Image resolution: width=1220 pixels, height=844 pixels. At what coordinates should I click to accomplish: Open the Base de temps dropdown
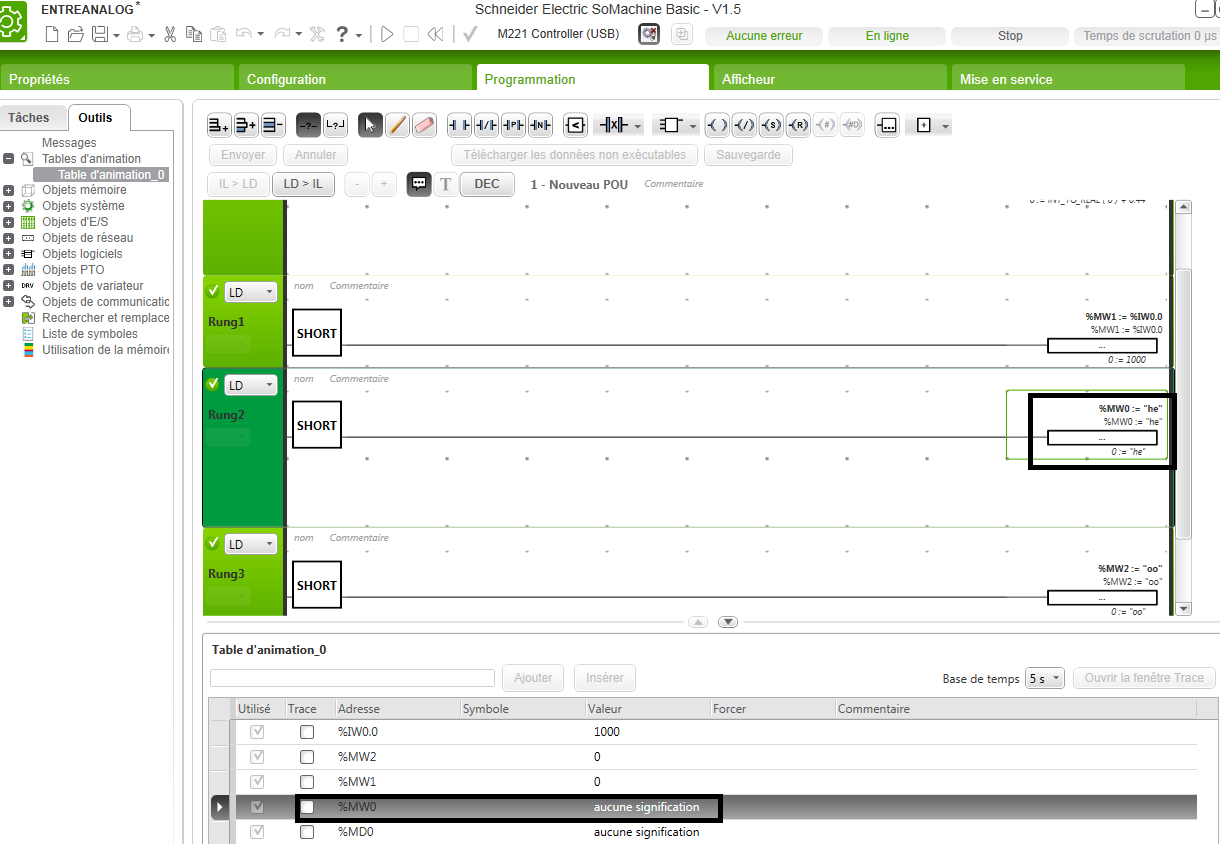[1044, 678]
